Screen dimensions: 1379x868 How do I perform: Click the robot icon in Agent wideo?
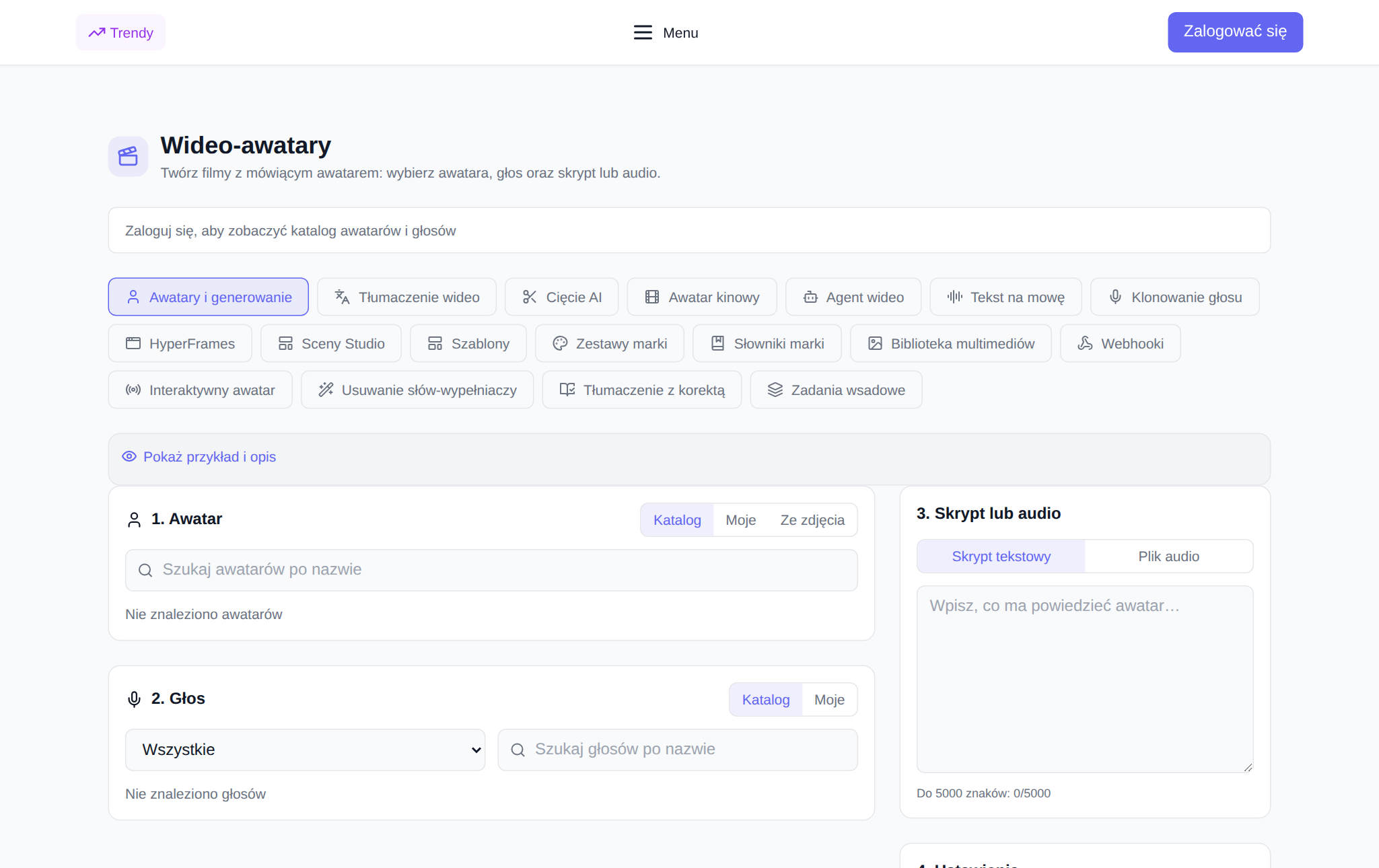(810, 297)
